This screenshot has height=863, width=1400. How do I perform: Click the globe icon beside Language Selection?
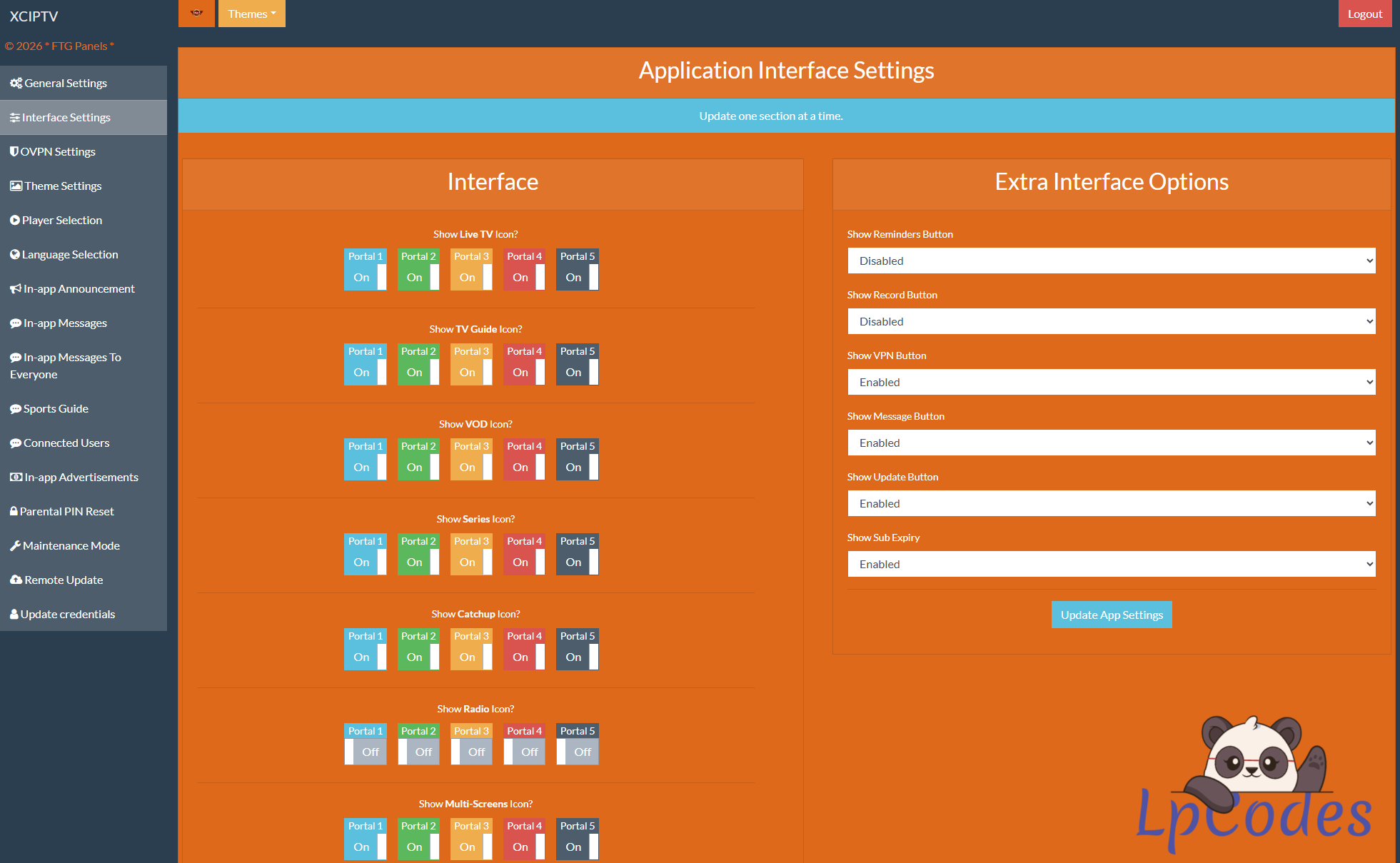[x=15, y=255]
